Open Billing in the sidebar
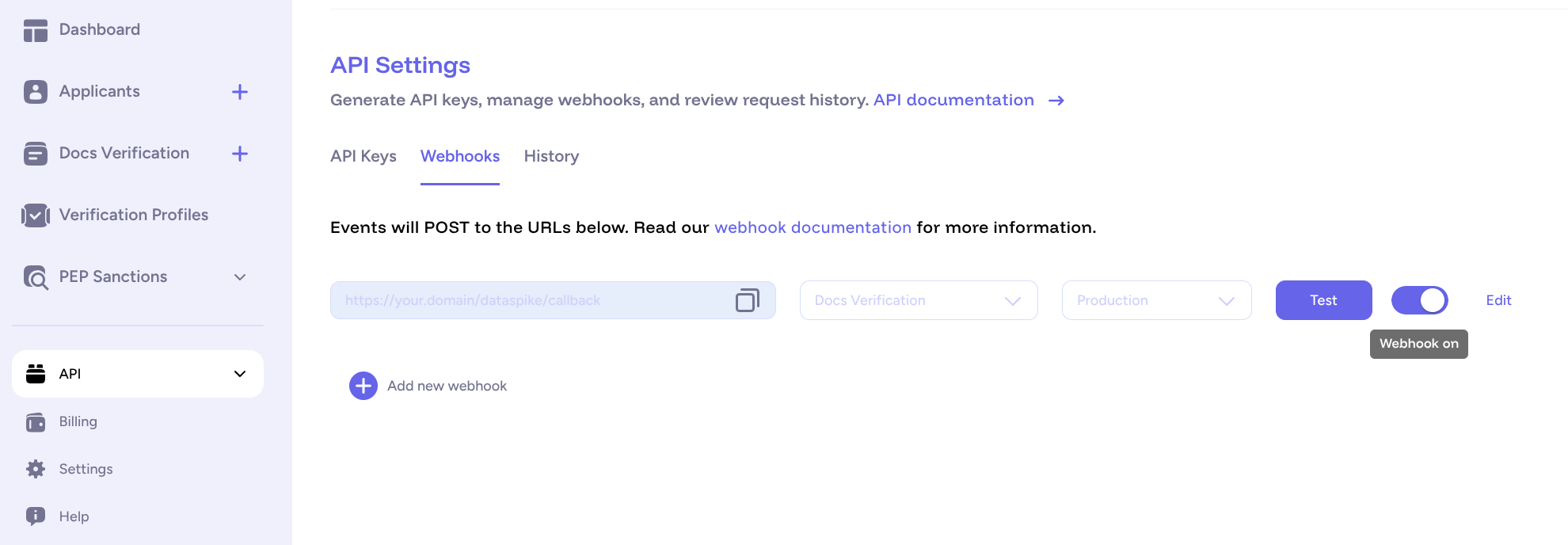This screenshot has height=545, width=1568. [x=78, y=422]
